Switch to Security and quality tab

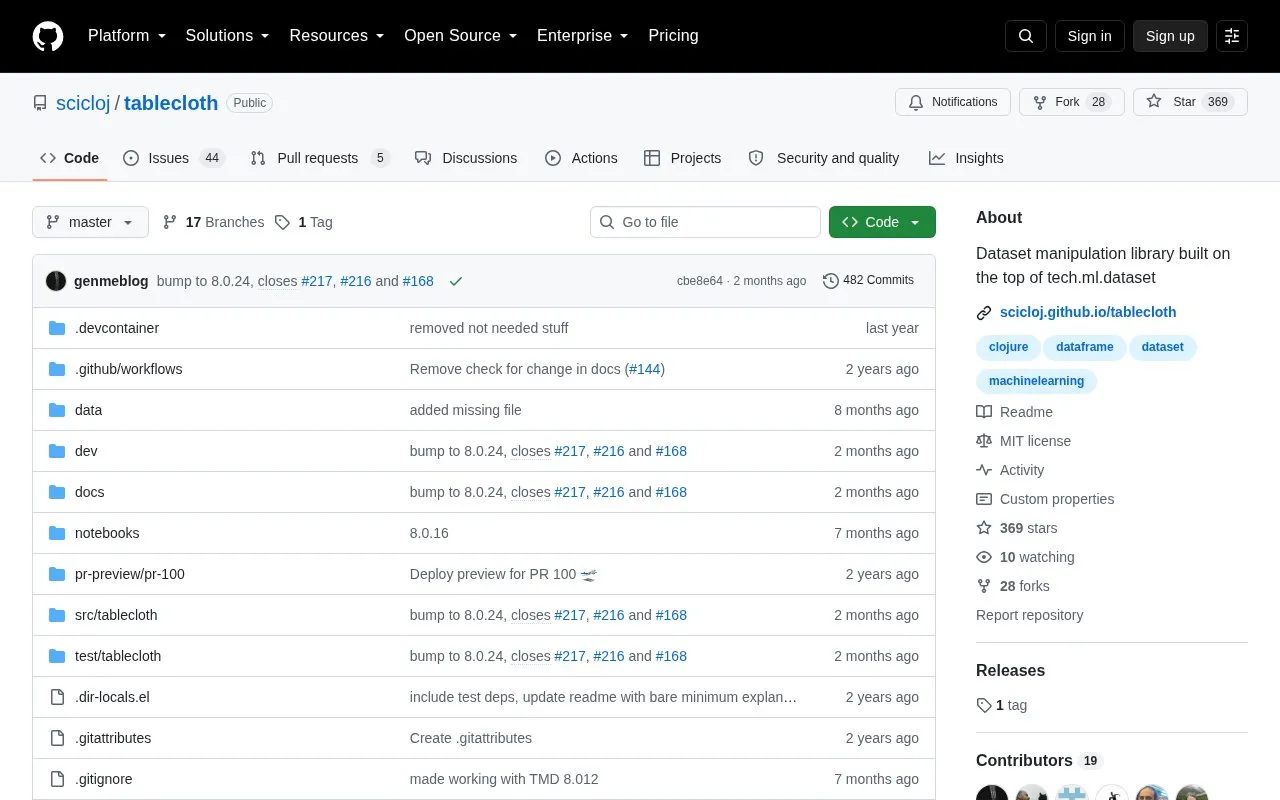click(x=824, y=158)
